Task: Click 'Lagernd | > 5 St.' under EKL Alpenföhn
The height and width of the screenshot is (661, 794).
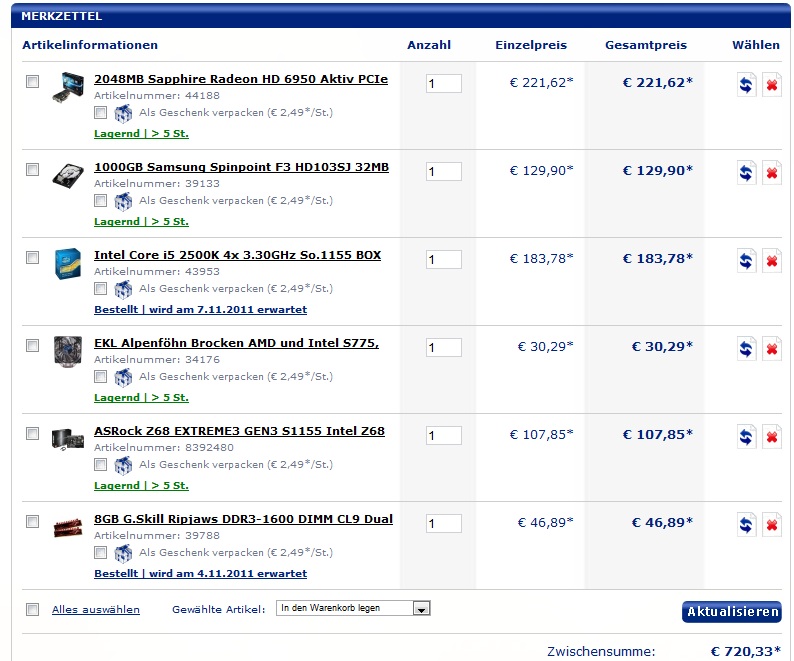Action: point(141,398)
